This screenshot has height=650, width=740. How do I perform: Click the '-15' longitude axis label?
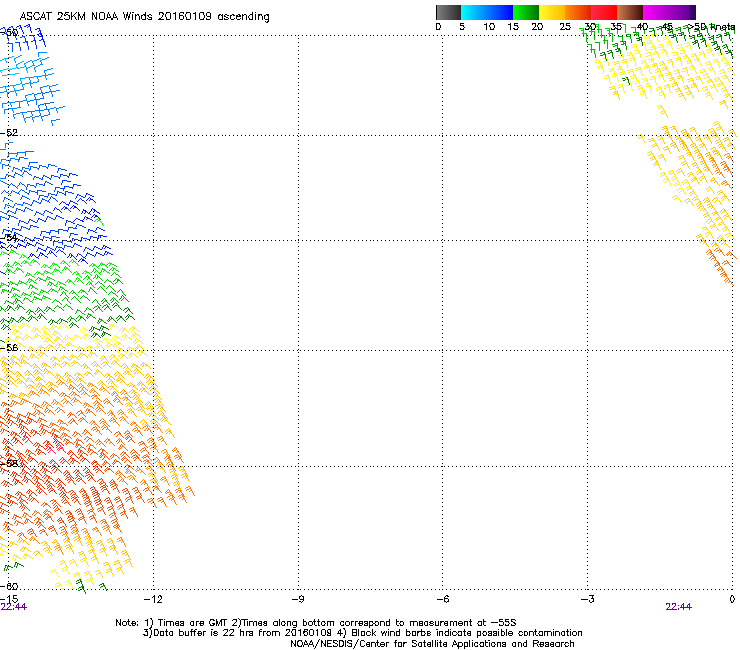tap(9, 599)
